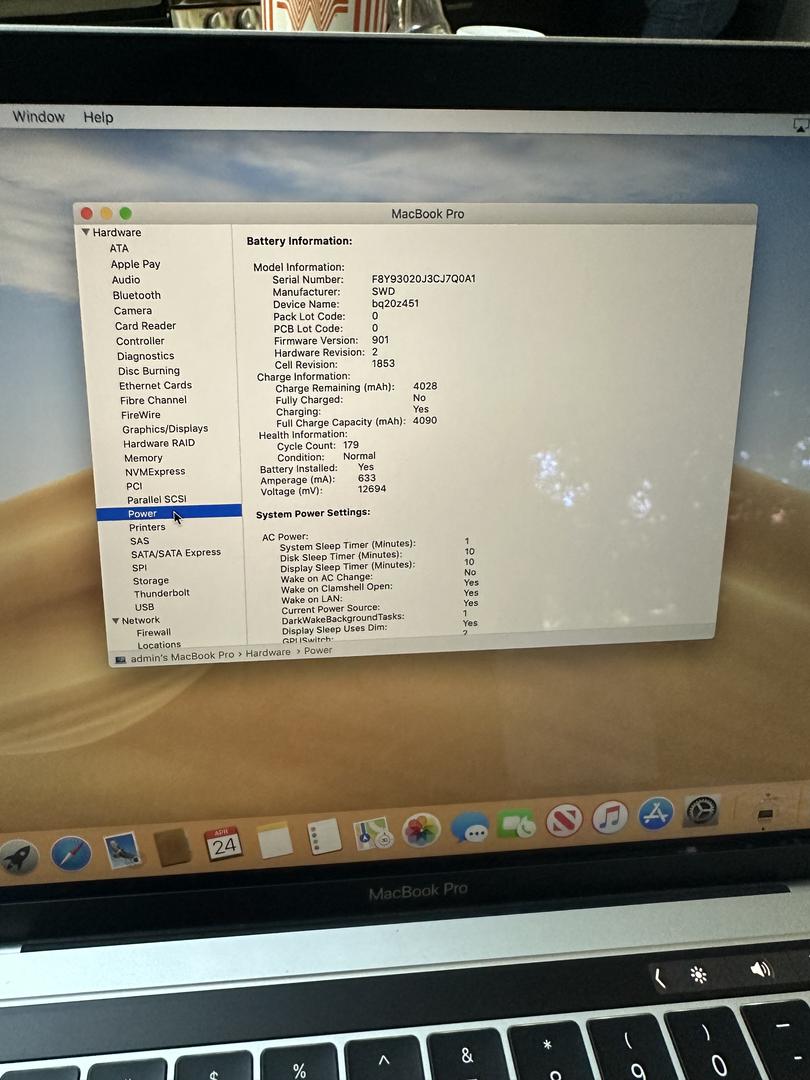Select Audio in the sidebar
This screenshot has height=1080, width=810.
[125, 280]
